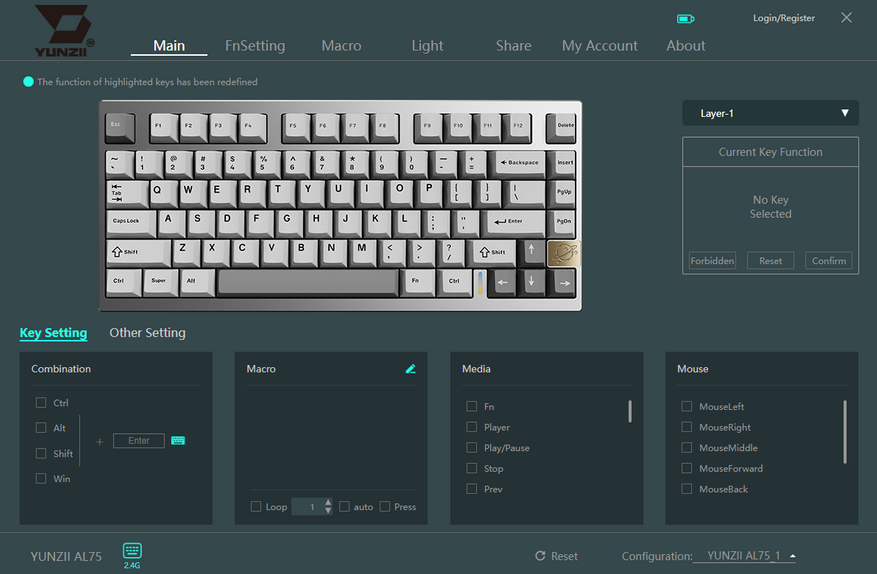Image resolution: width=877 pixels, height=574 pixels.
Task: Click the Media list scrollbar
Action: coord(630,411)
